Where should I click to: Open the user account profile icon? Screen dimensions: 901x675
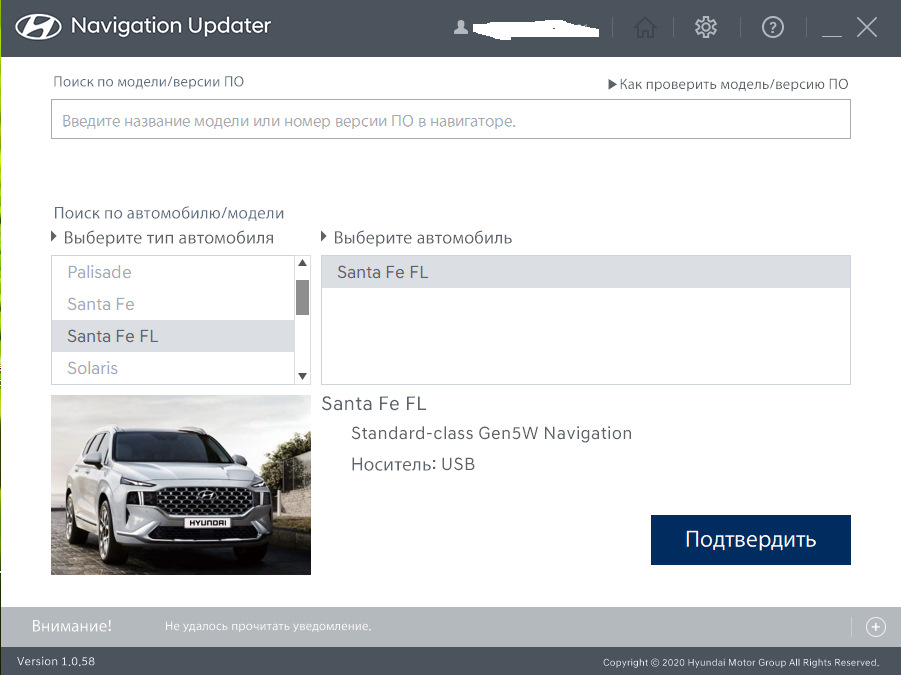click(460, 27)
